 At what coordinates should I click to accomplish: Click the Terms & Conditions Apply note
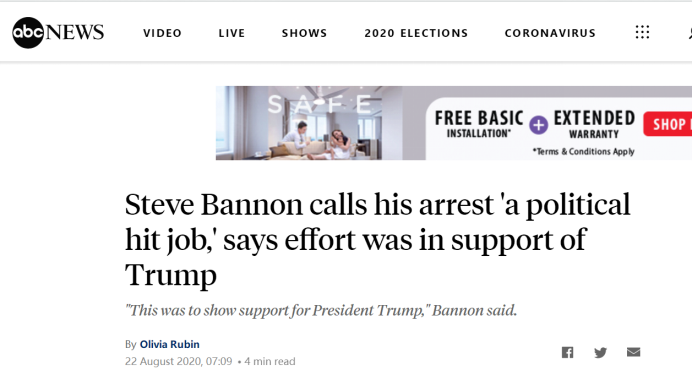point(583,152)
